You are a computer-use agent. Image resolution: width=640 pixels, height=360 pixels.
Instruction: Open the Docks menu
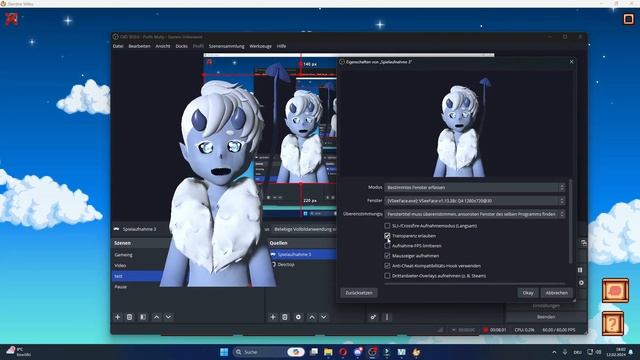tap(182, 46)
